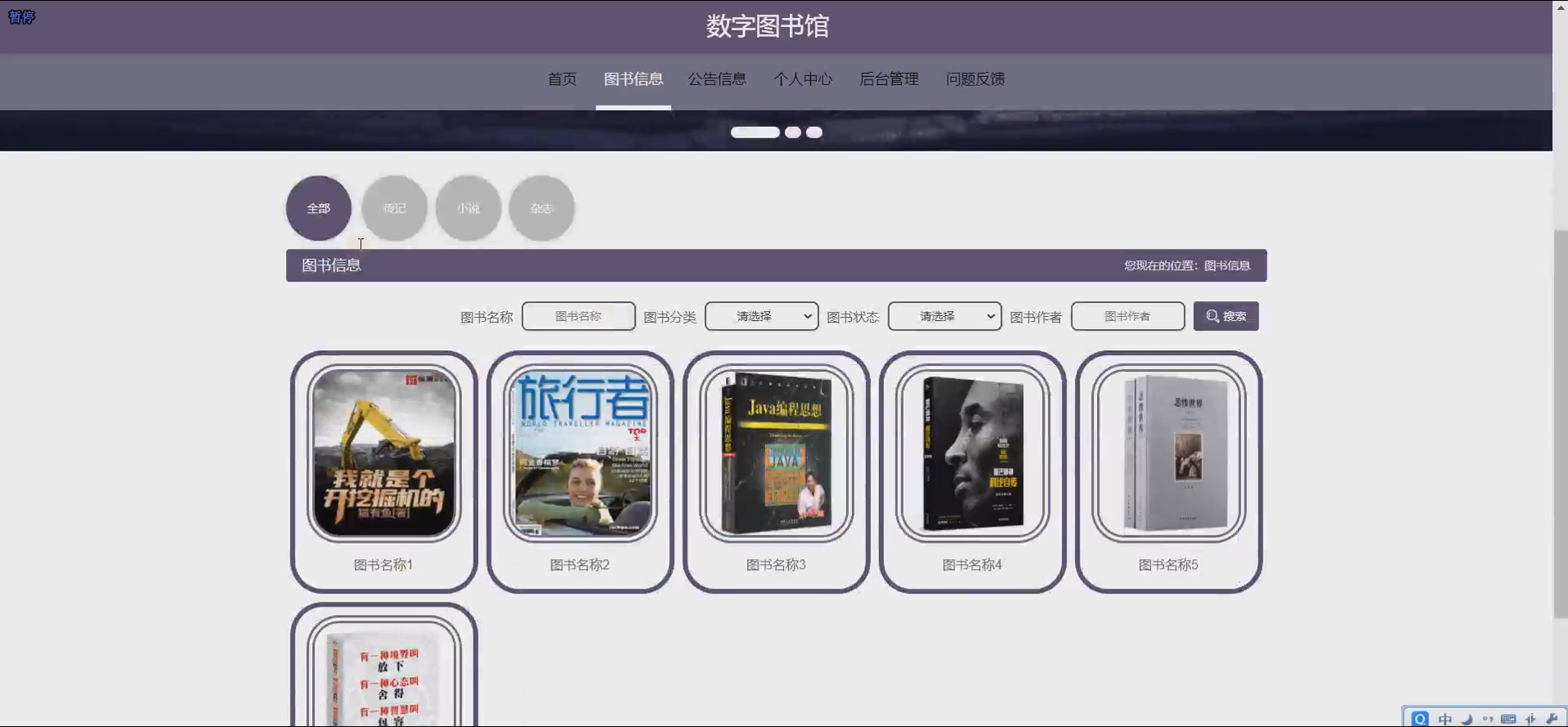Viewport: 1568px width, 727px height.
Task: Filter books by 小说 category circle
Action: [468, 208]
